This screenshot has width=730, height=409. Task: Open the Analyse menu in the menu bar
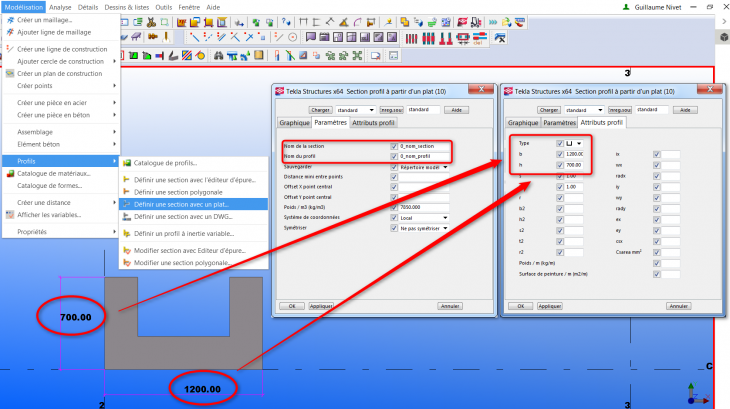60,7
